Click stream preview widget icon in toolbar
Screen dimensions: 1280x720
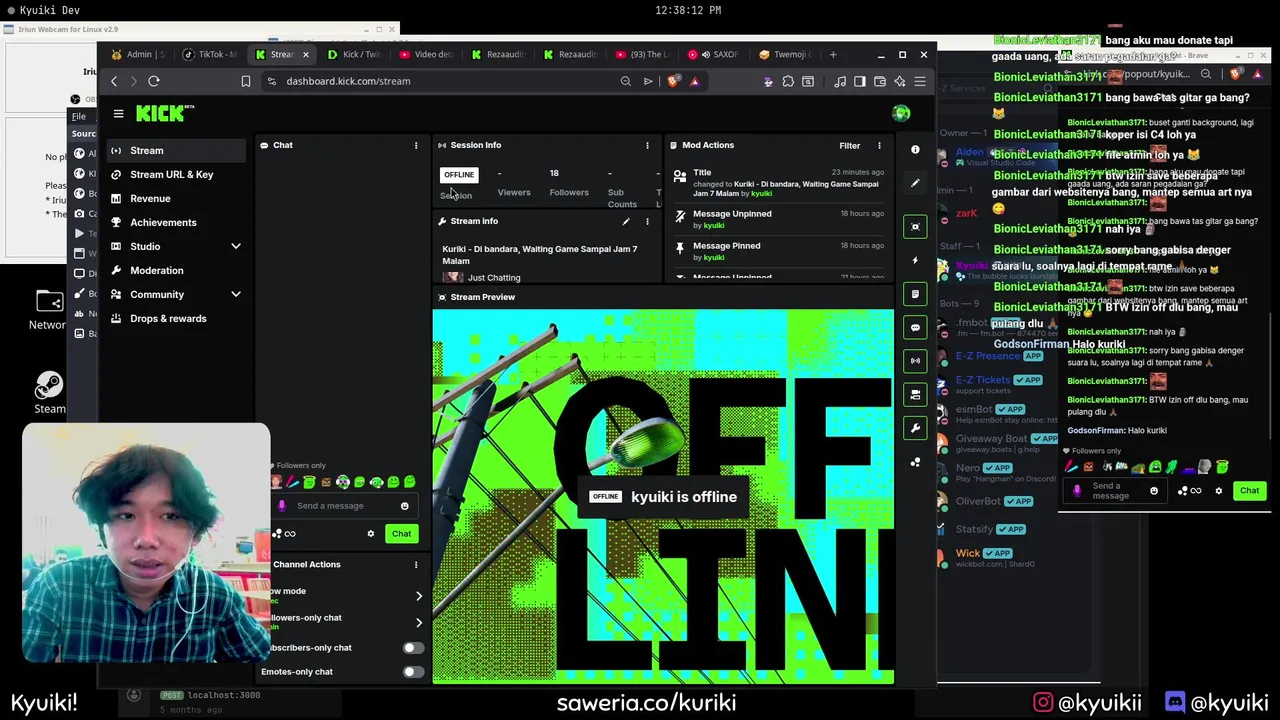coord(915,227)
